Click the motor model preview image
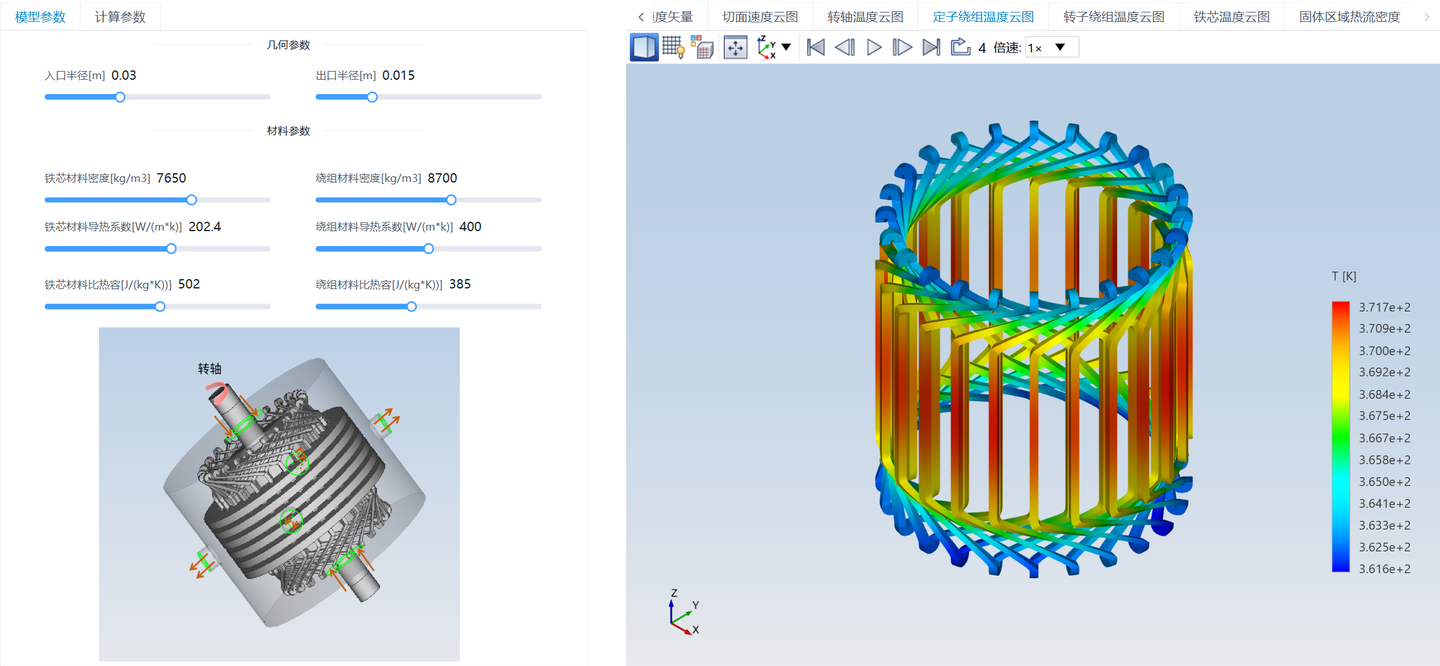 coord(279,494)
